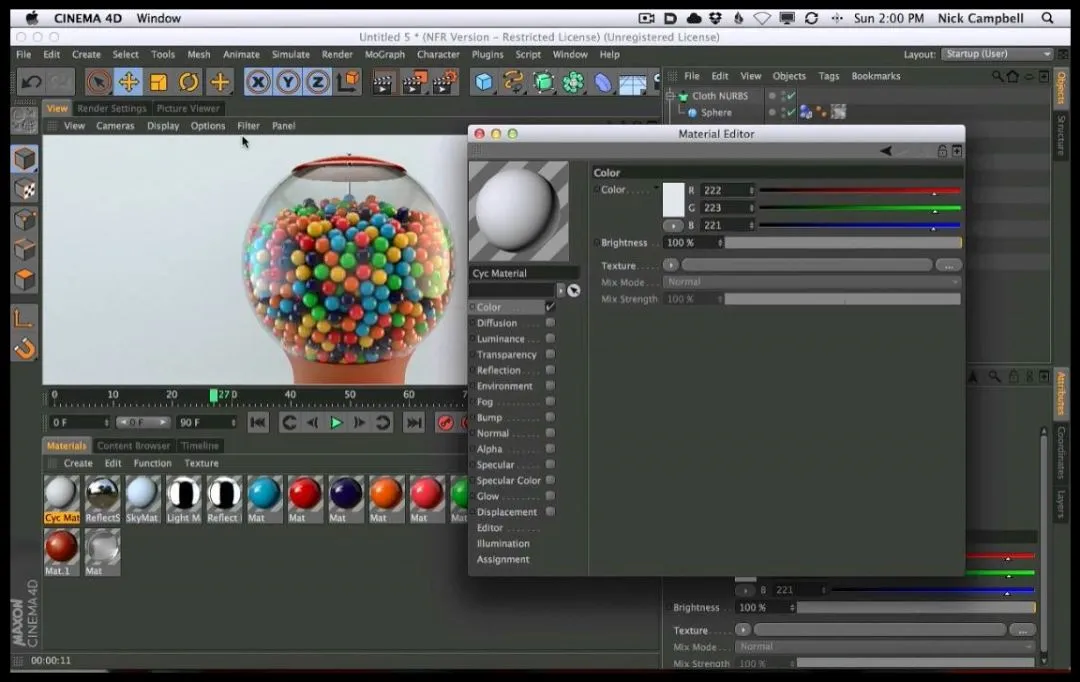This screenshot has width=1080, height=682.
Task: Open Editor section in Material Editor
Action: pyautogui.click(x=490, y=528)
